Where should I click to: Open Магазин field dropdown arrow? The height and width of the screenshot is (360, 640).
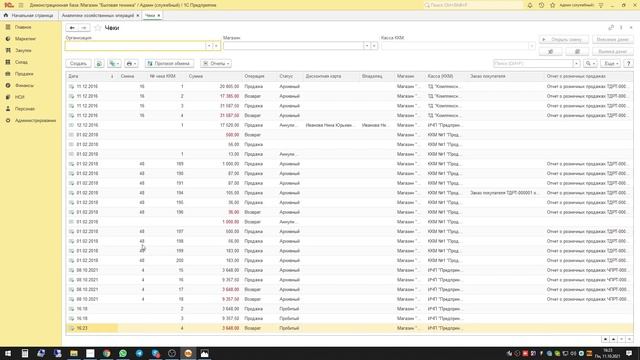(x=367, y=46)
